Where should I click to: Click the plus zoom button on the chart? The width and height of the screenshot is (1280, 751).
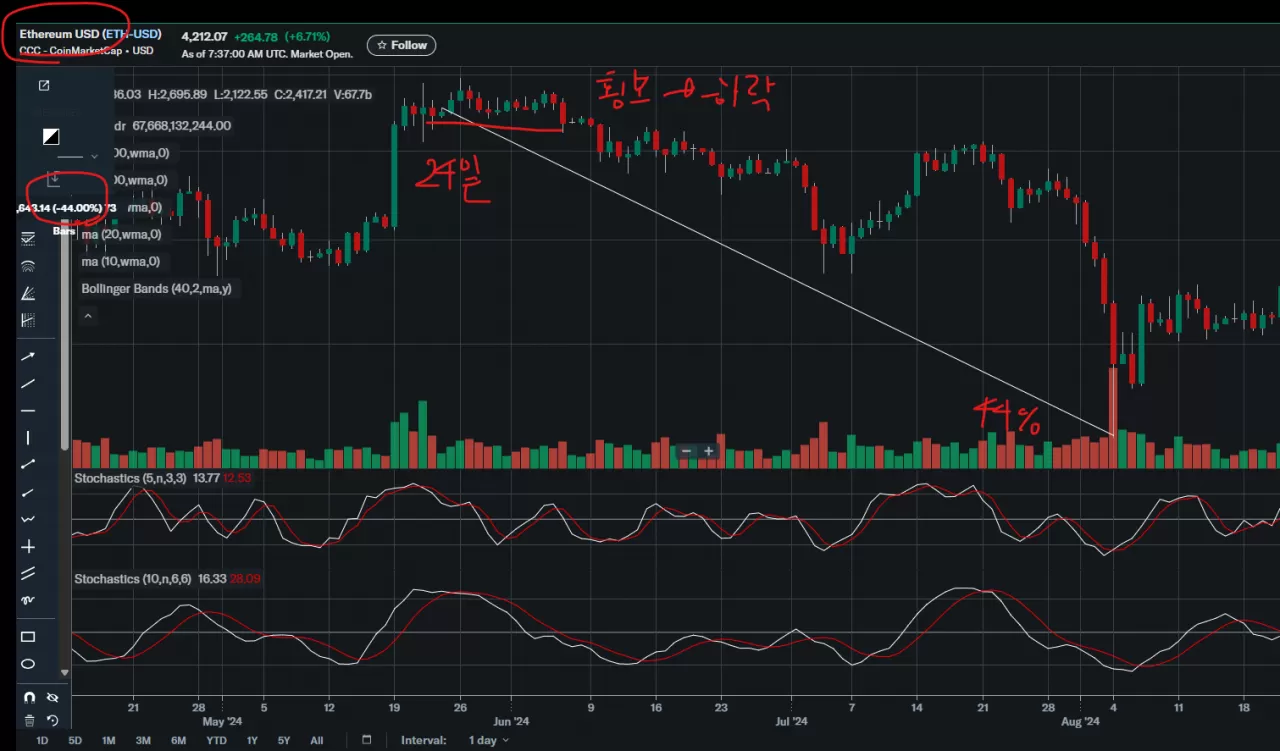[709, 452]
